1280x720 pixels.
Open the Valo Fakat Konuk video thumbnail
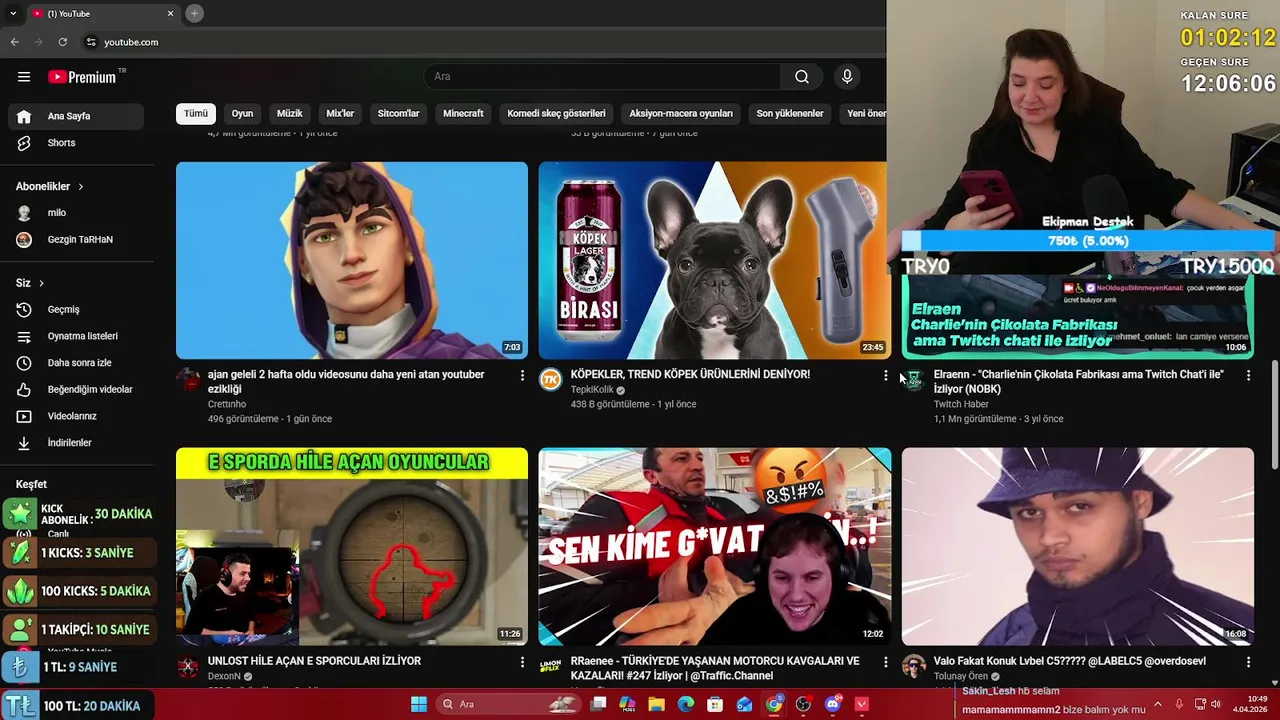tap(1077, 546)
